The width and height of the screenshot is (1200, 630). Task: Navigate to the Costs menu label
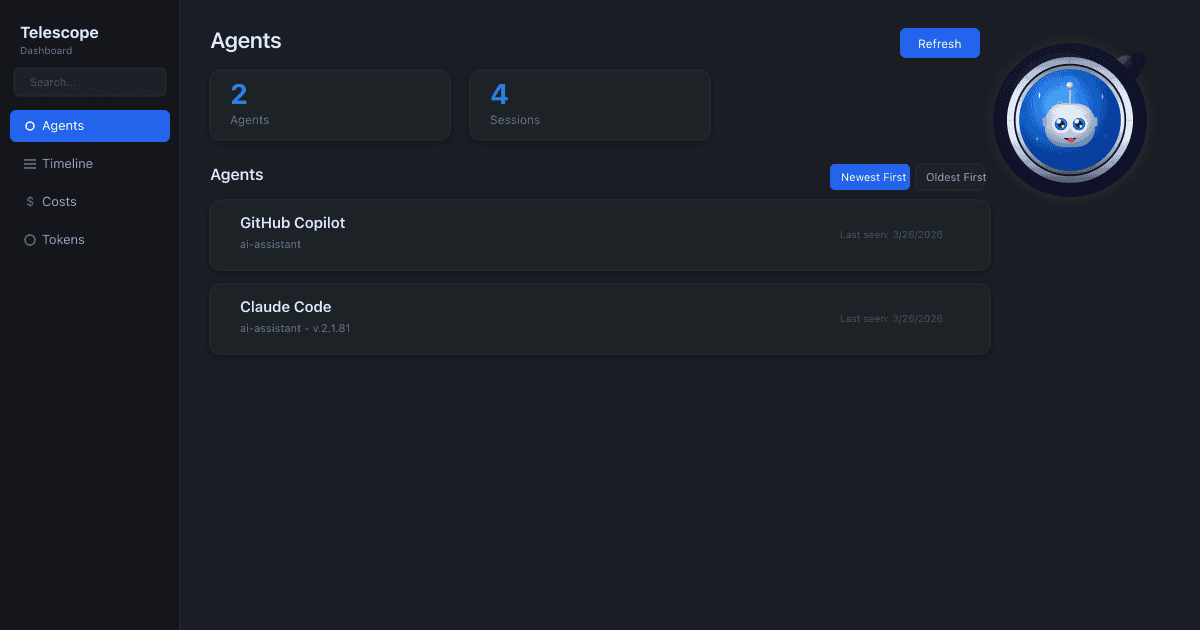pos(59,202)
